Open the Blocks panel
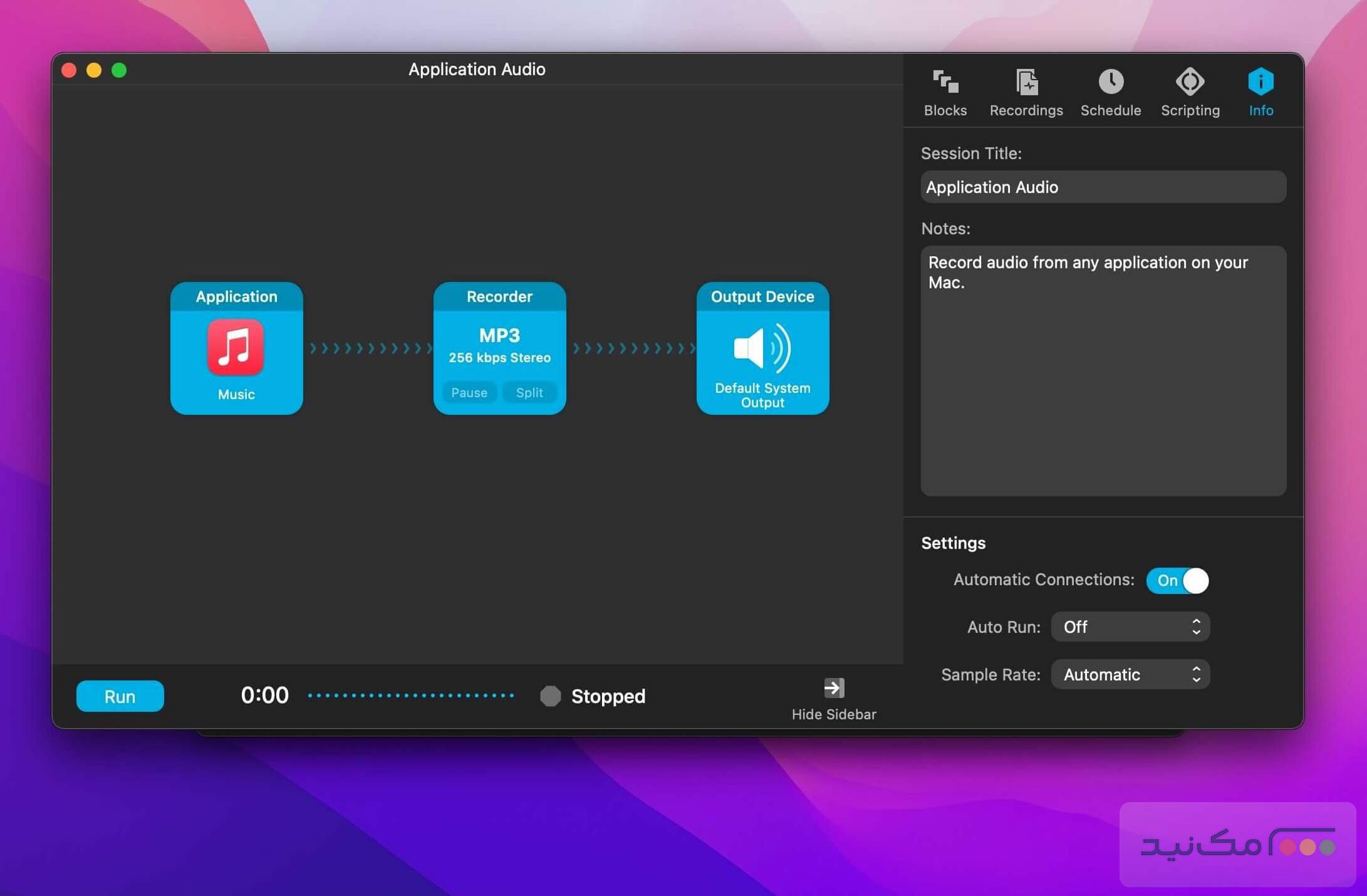Screen dimensions: 1367x896 point(945,91)
